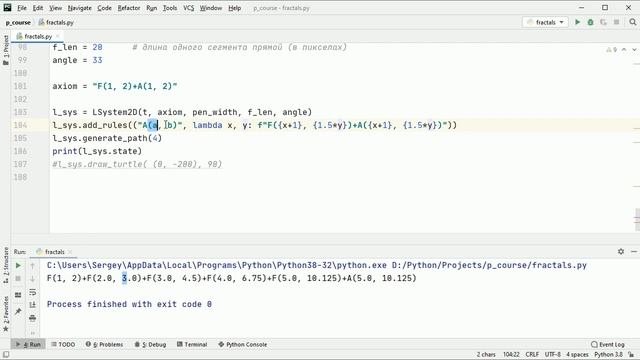The height and width of the screenshot is (360, 640).
Task: Print the console output icon
Action: coord(33,318)
